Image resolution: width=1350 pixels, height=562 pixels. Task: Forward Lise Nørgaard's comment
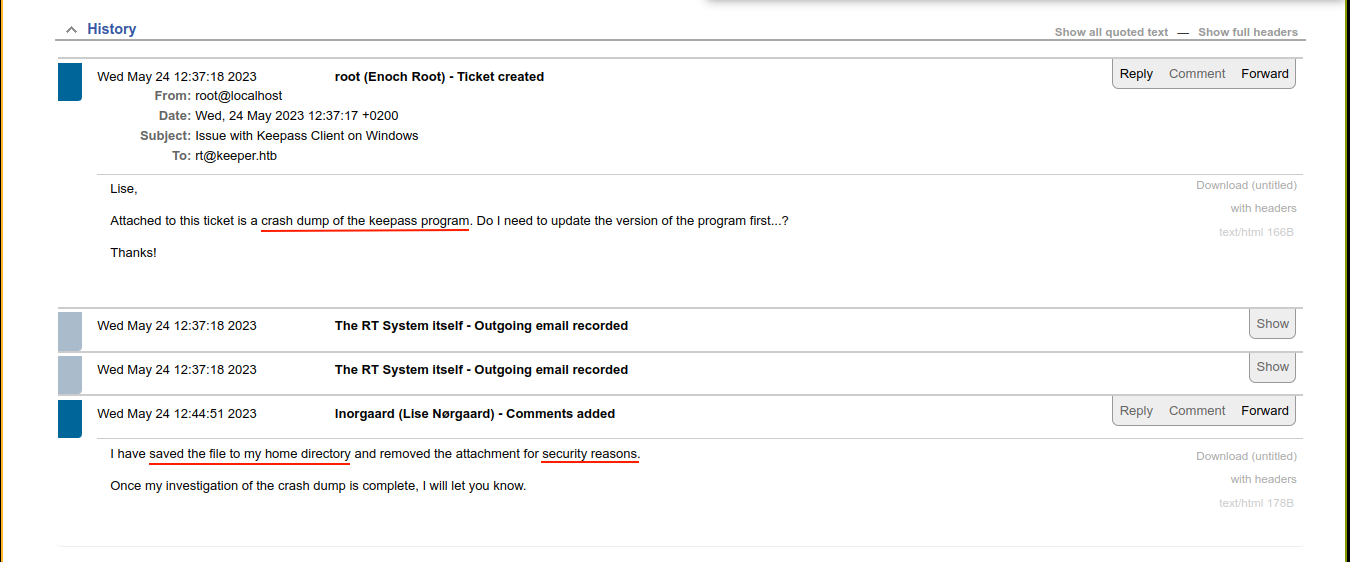tap(1264, 411)
